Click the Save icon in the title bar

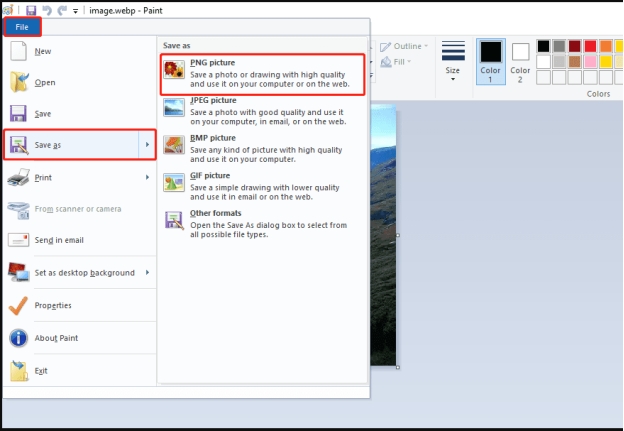click(31, 10)
